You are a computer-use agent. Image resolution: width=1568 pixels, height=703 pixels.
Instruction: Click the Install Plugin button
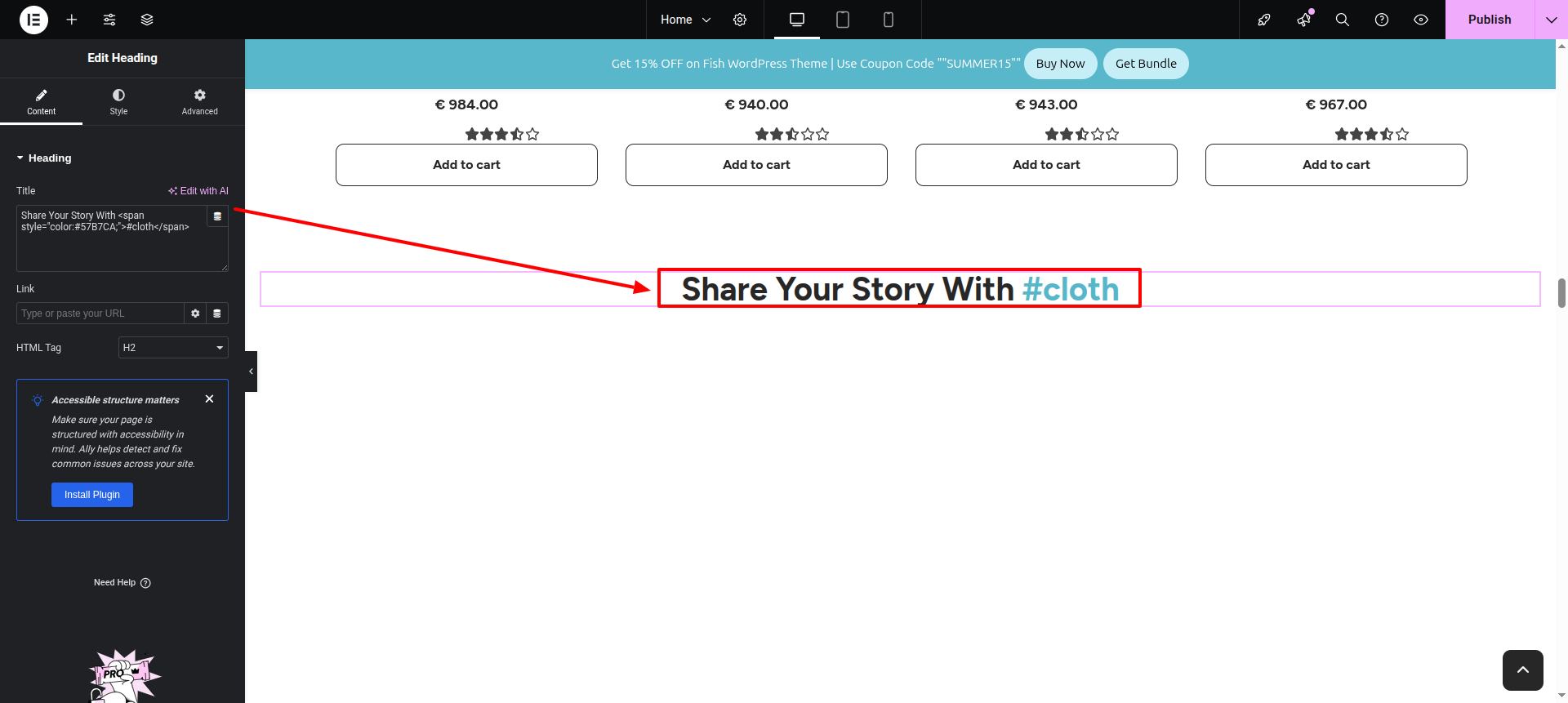coord(92,495)
